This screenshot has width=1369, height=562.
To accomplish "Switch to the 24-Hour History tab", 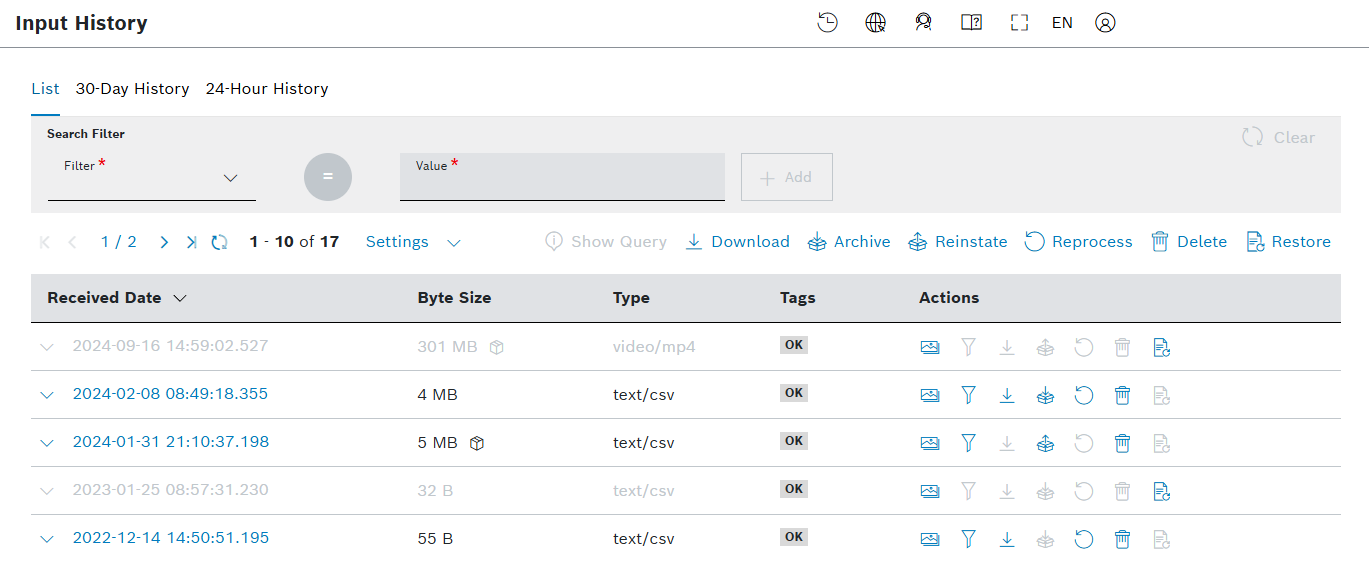I will click(267, 89).
